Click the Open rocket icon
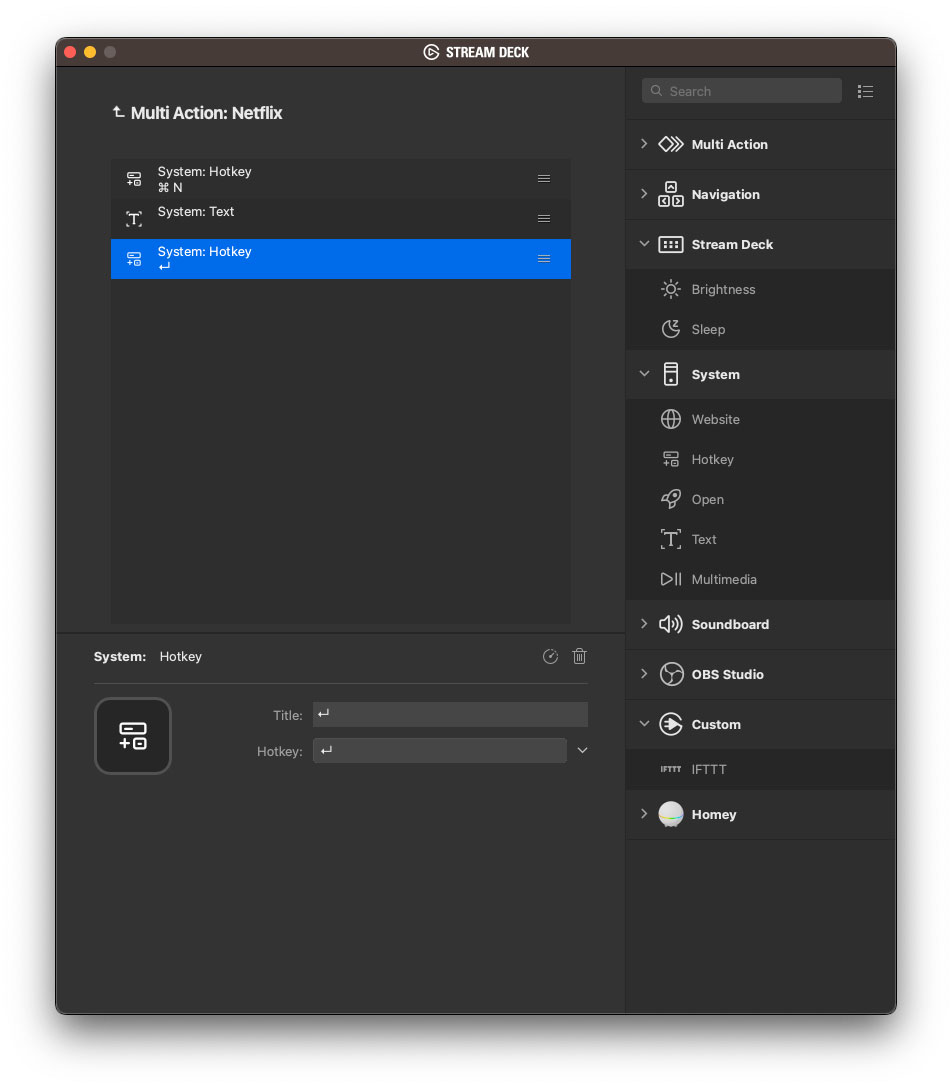 point(671,499)
